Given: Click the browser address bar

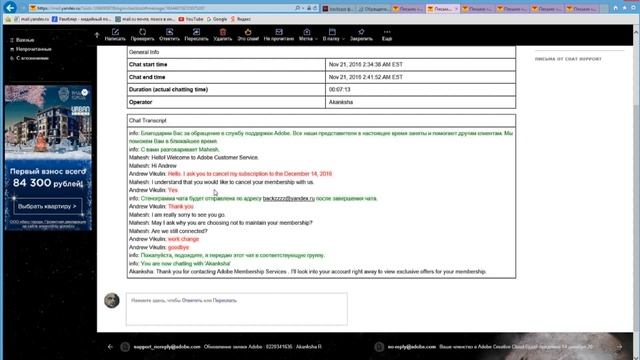Looking at the screenshot, I should point(163,8).
